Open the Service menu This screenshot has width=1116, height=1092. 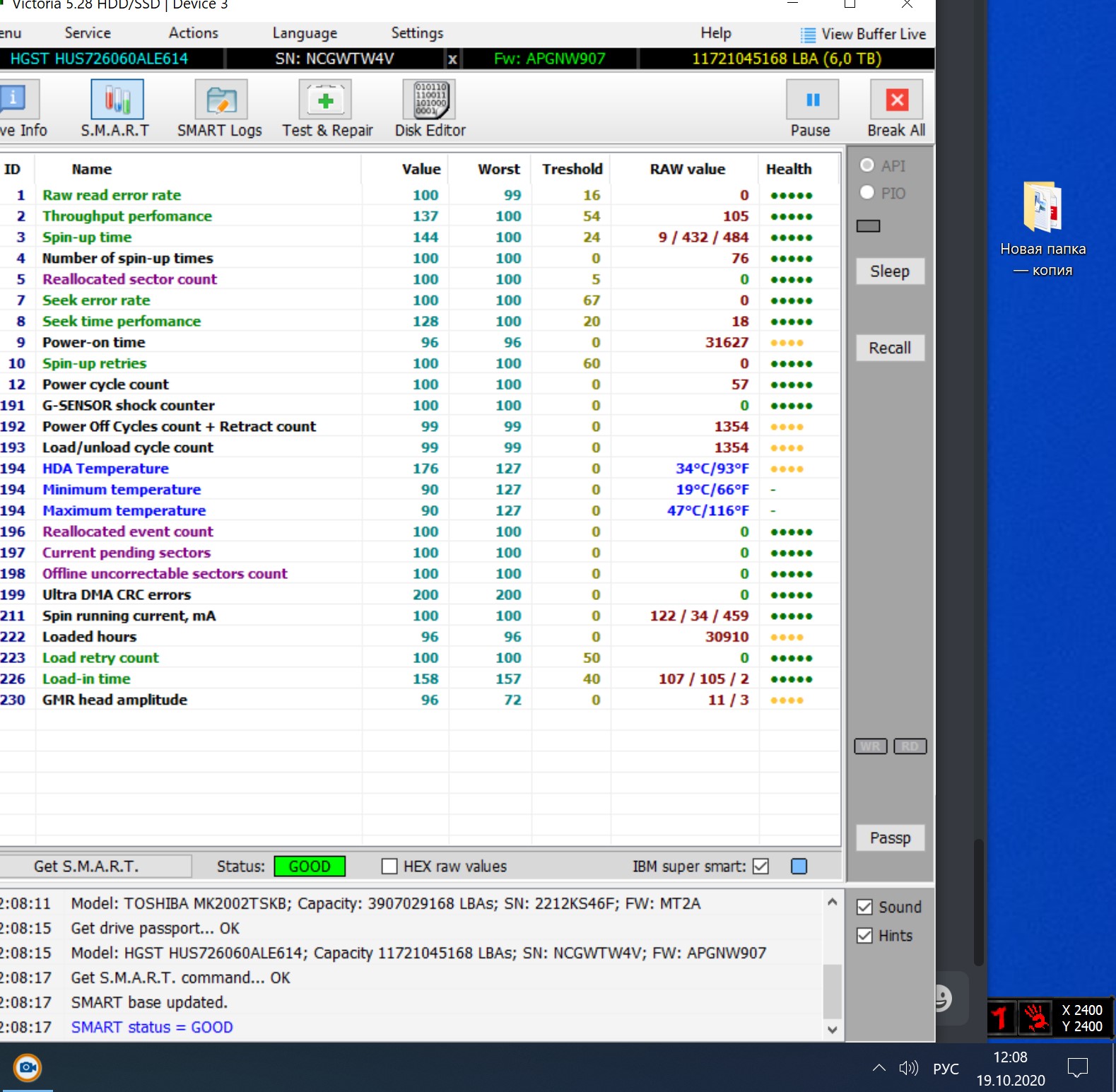(x=88, y=33)
